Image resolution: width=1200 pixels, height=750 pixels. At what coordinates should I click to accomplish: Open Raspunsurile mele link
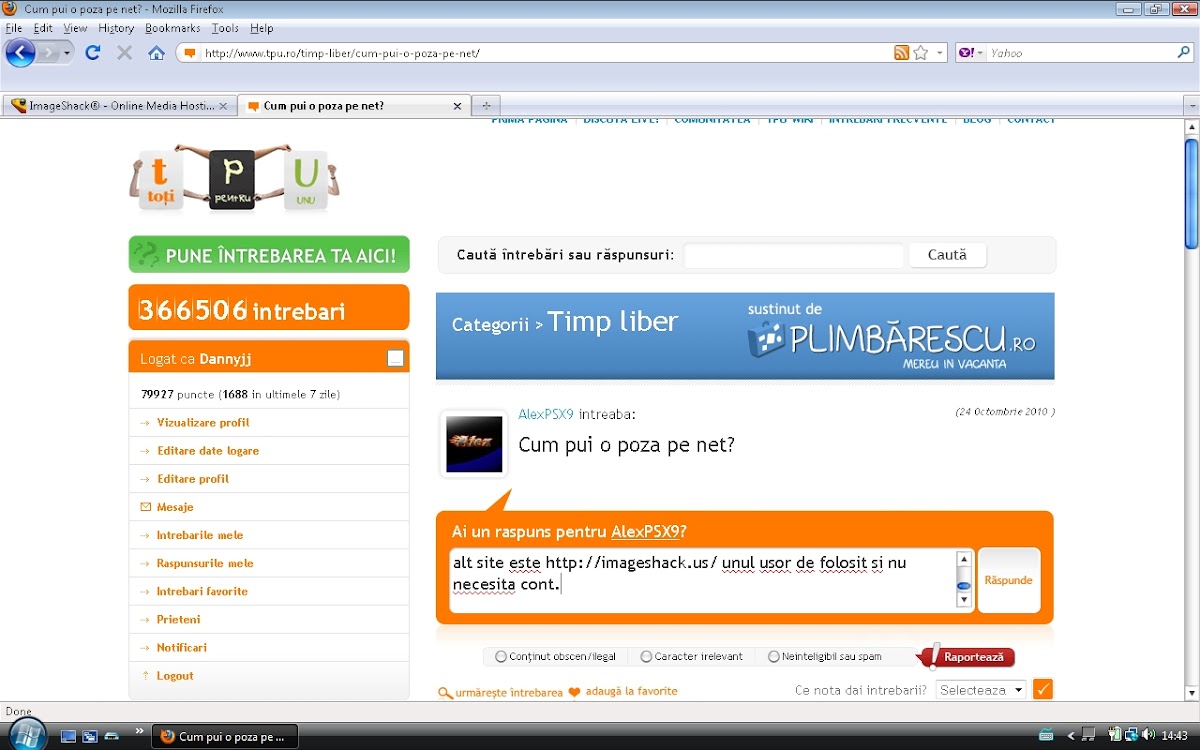coord(205,563)
